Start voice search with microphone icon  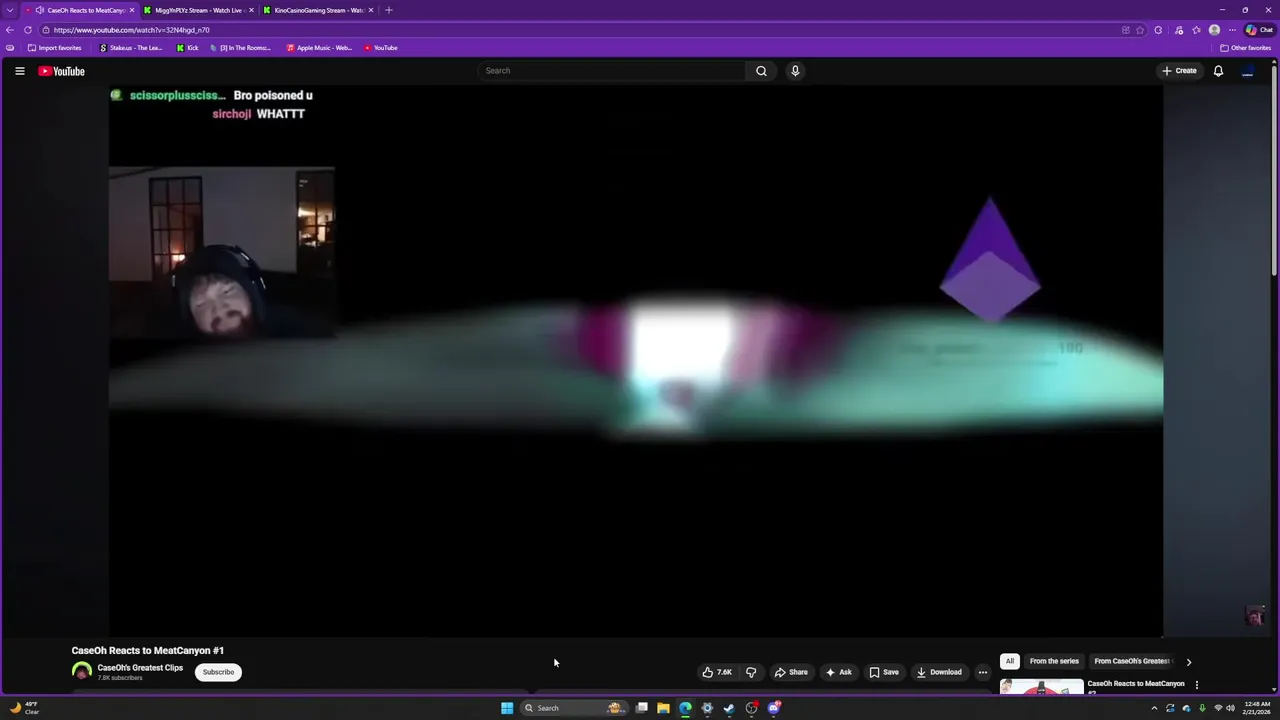pos(795,71)
